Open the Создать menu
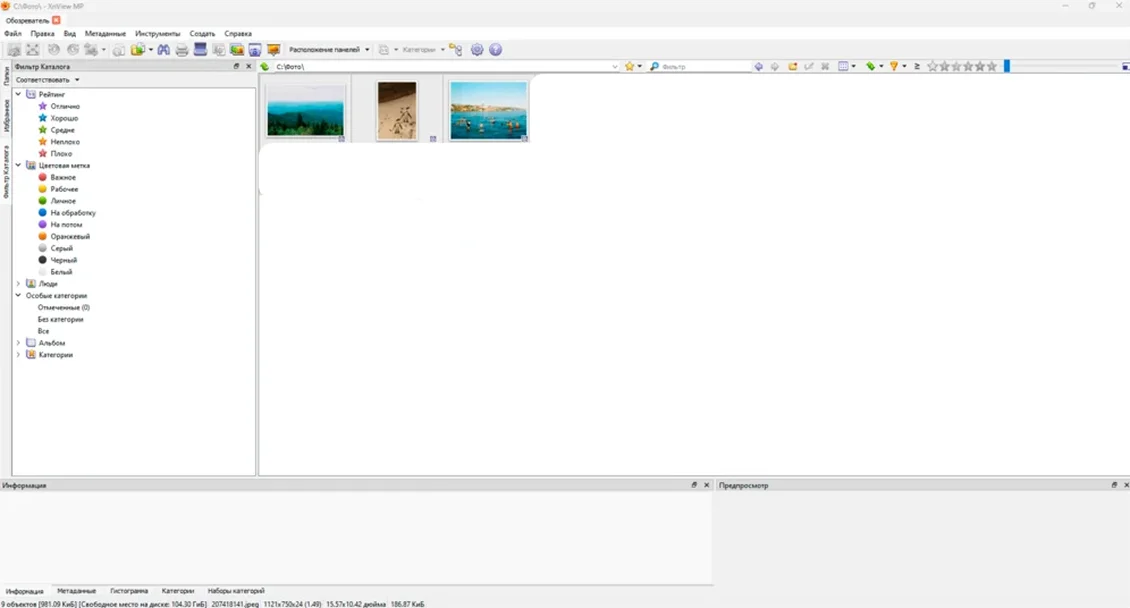This screenshot has width=1130, height=608. (203, 33)
